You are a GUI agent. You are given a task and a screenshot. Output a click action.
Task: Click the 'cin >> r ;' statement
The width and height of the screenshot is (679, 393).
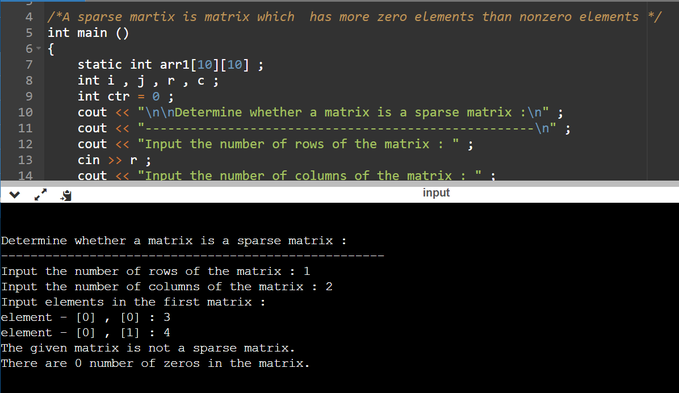pos(114,160)
